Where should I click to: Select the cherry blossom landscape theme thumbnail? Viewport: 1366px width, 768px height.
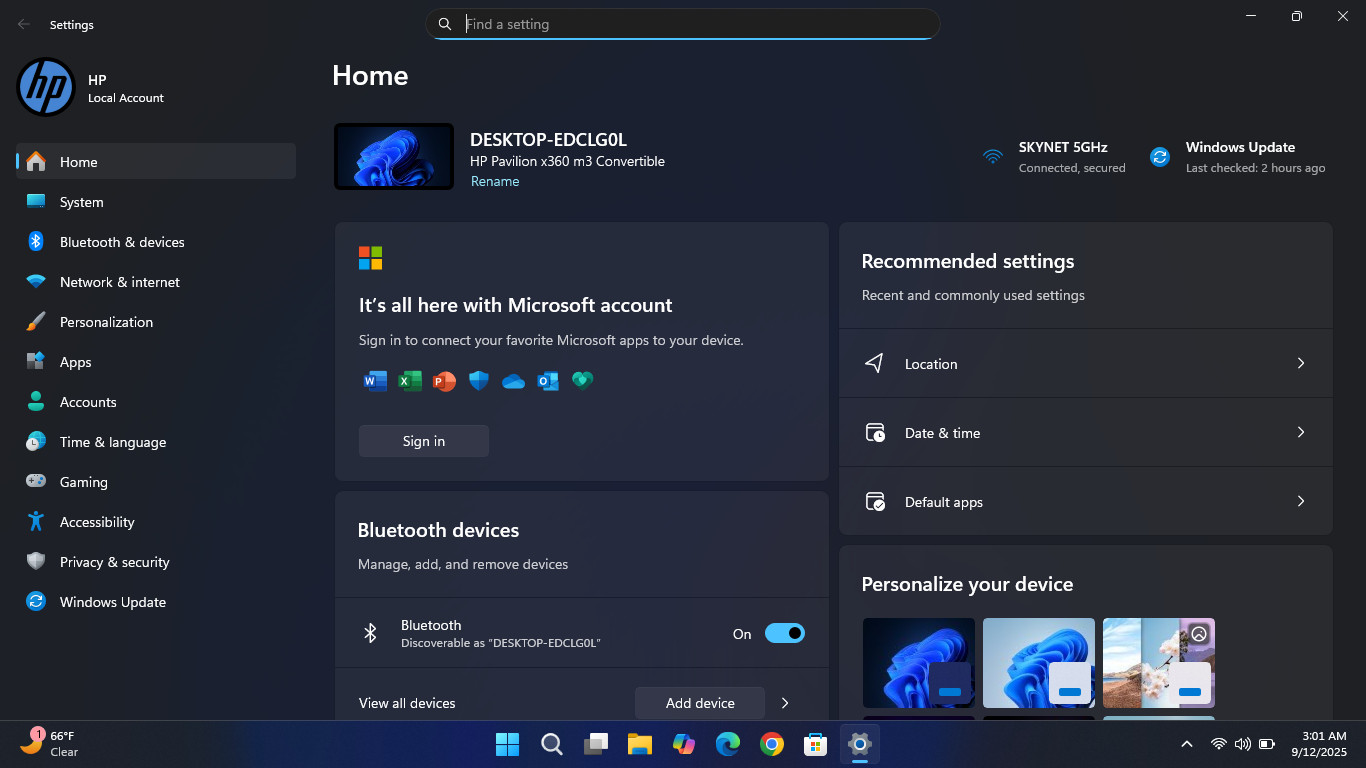pyautogui.click(x=1159, y=663)
